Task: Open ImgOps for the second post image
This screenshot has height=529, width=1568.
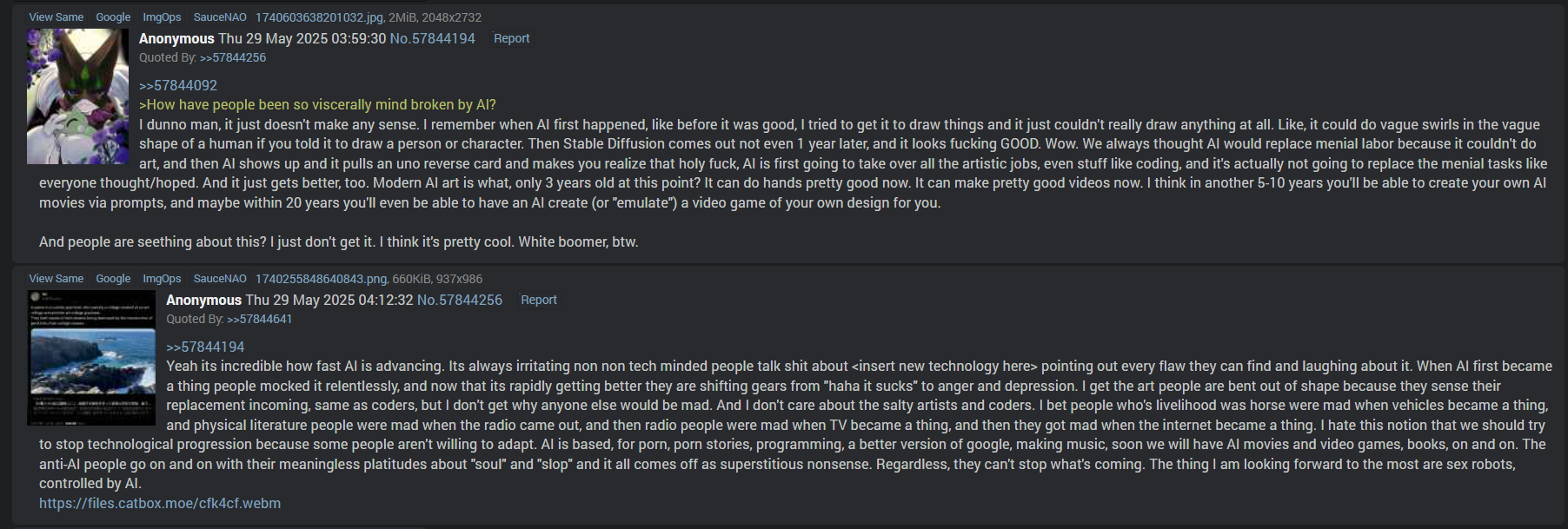Action: tap(162, 279)
